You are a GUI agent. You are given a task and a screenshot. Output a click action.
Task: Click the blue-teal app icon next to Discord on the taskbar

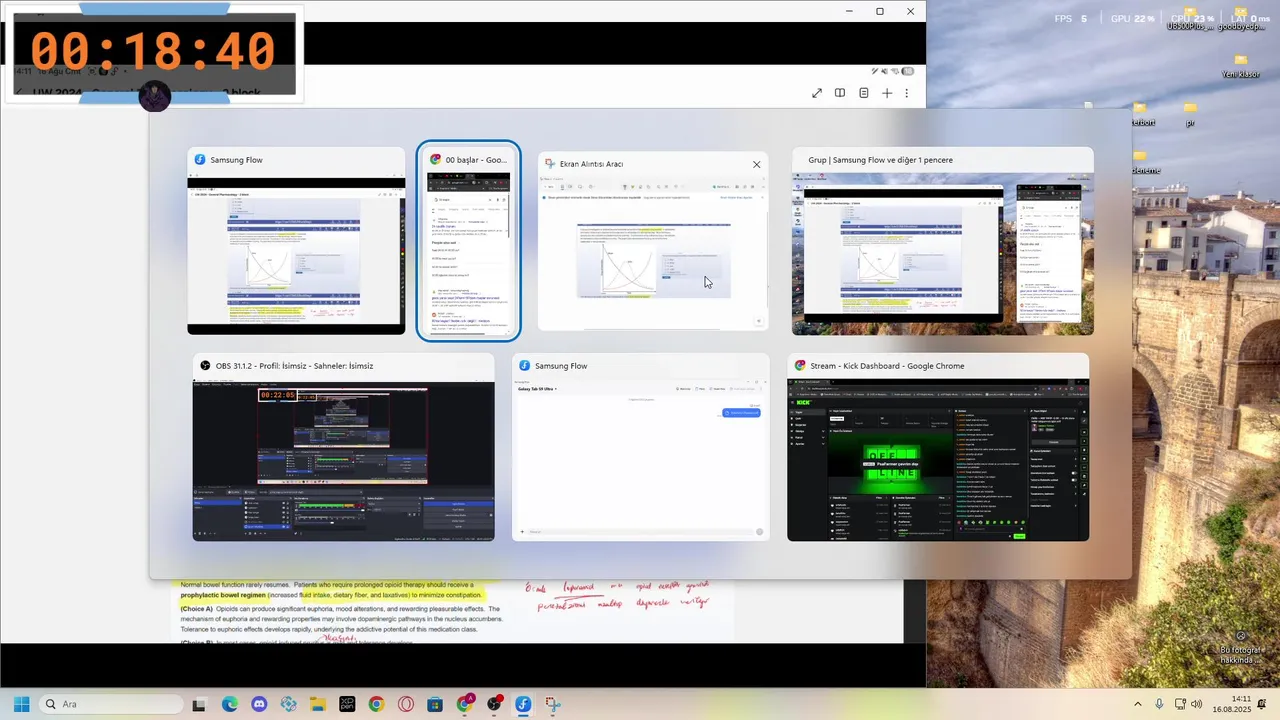(x=289, y=704)
